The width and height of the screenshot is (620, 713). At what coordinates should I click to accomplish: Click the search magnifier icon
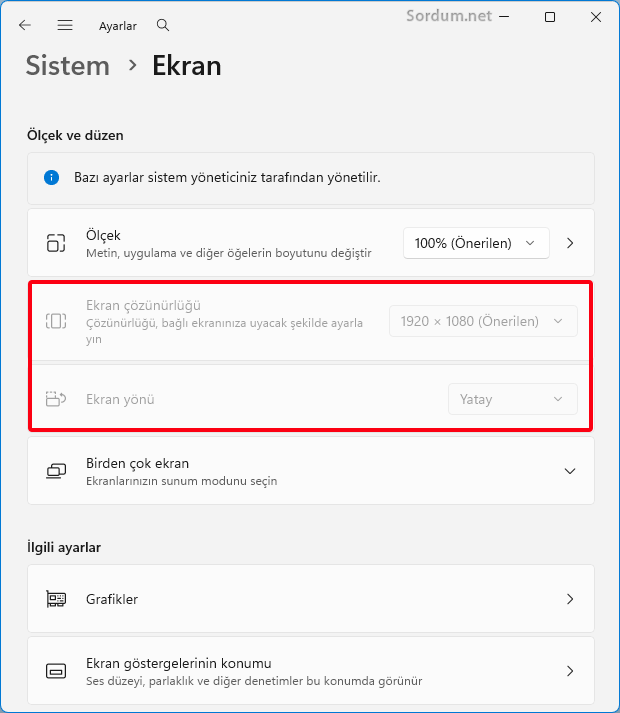pos(163,25)
